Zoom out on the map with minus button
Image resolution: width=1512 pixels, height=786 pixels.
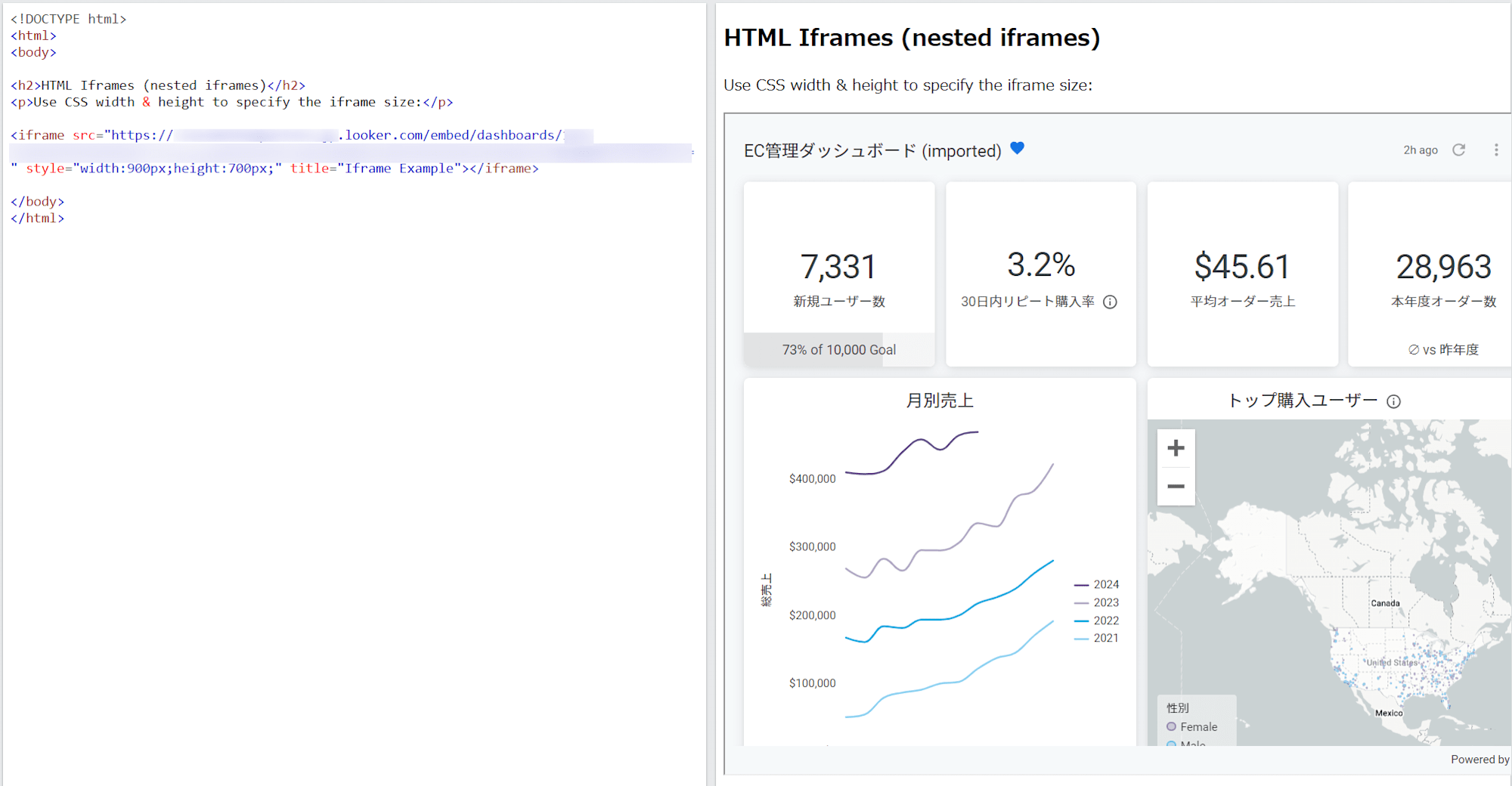pyautogui.click(x=1176, y=486)
